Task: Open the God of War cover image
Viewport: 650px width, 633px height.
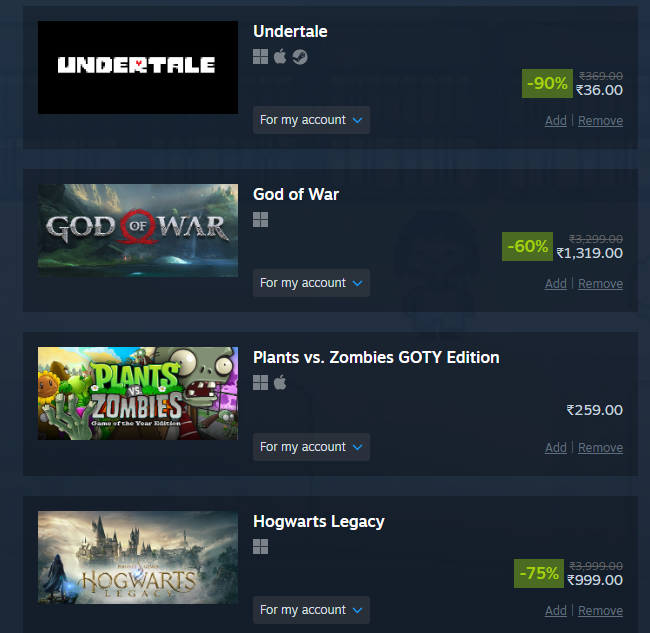Action: click(138, 230)
